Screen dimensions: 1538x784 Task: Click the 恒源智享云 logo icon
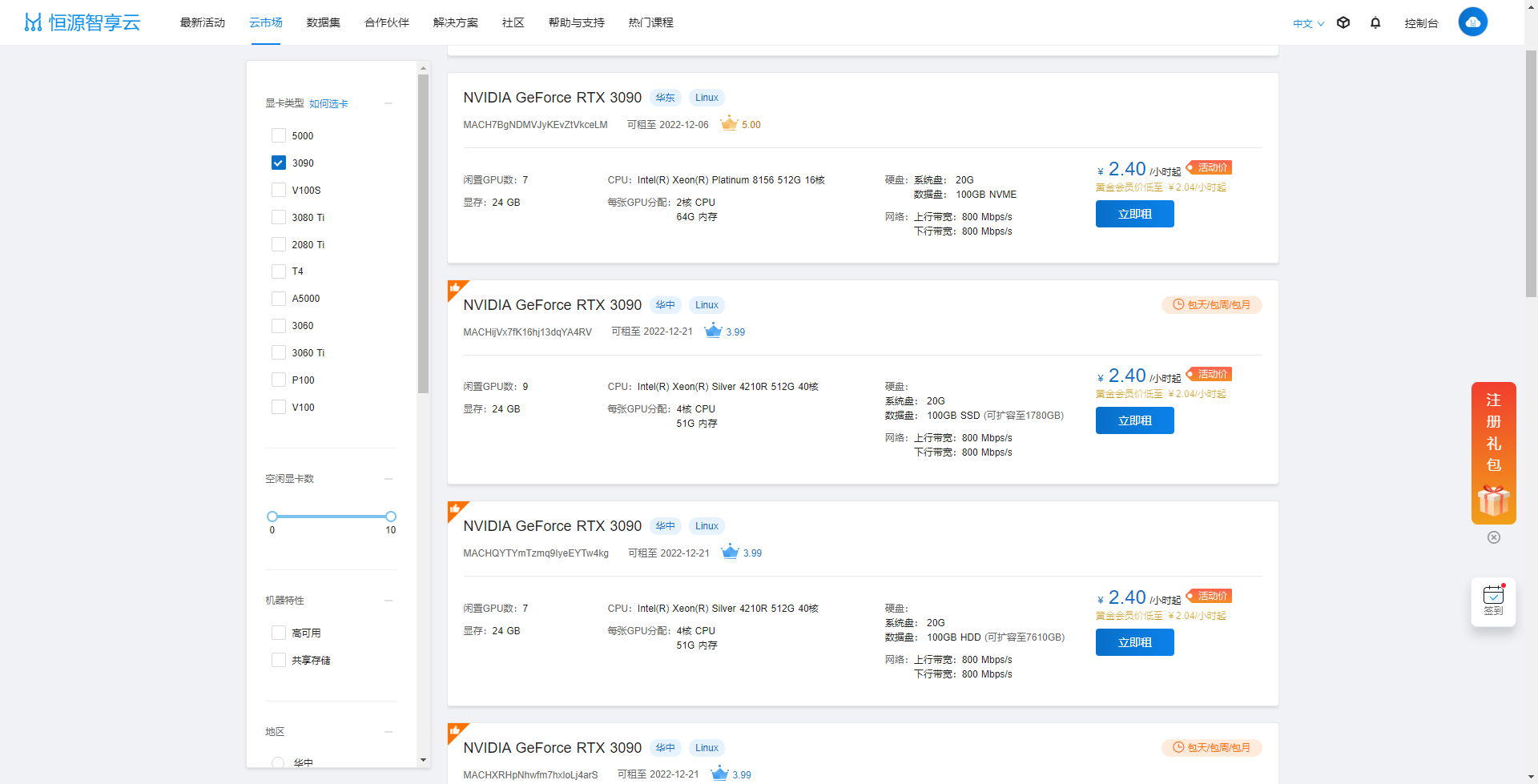click(x=33, y=22)
